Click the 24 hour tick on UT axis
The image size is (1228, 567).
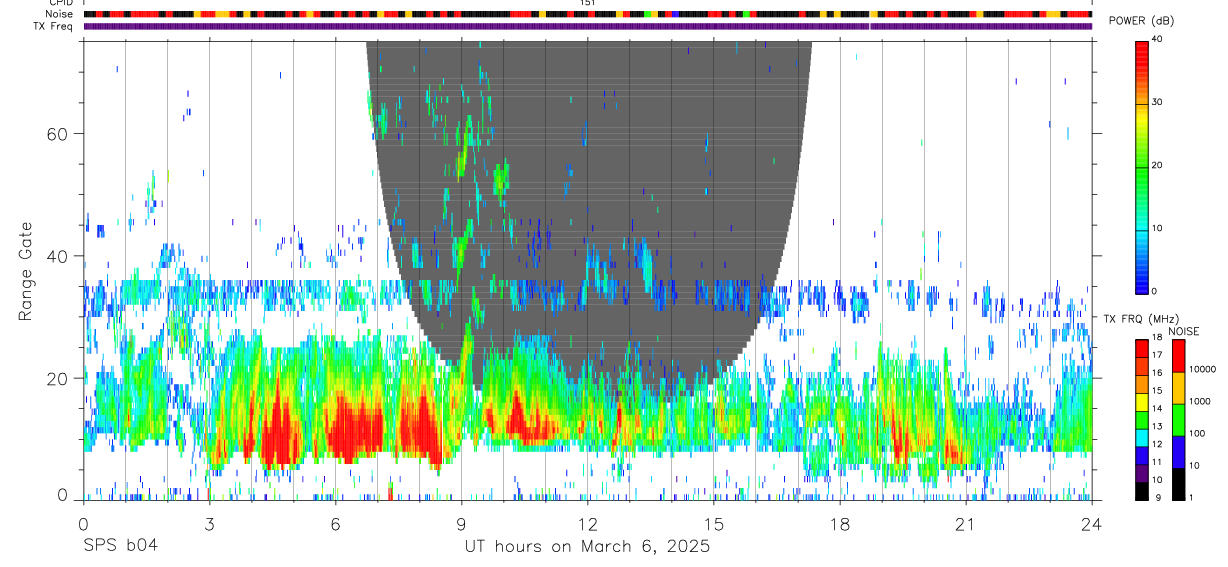click(x=1091, y=523)
